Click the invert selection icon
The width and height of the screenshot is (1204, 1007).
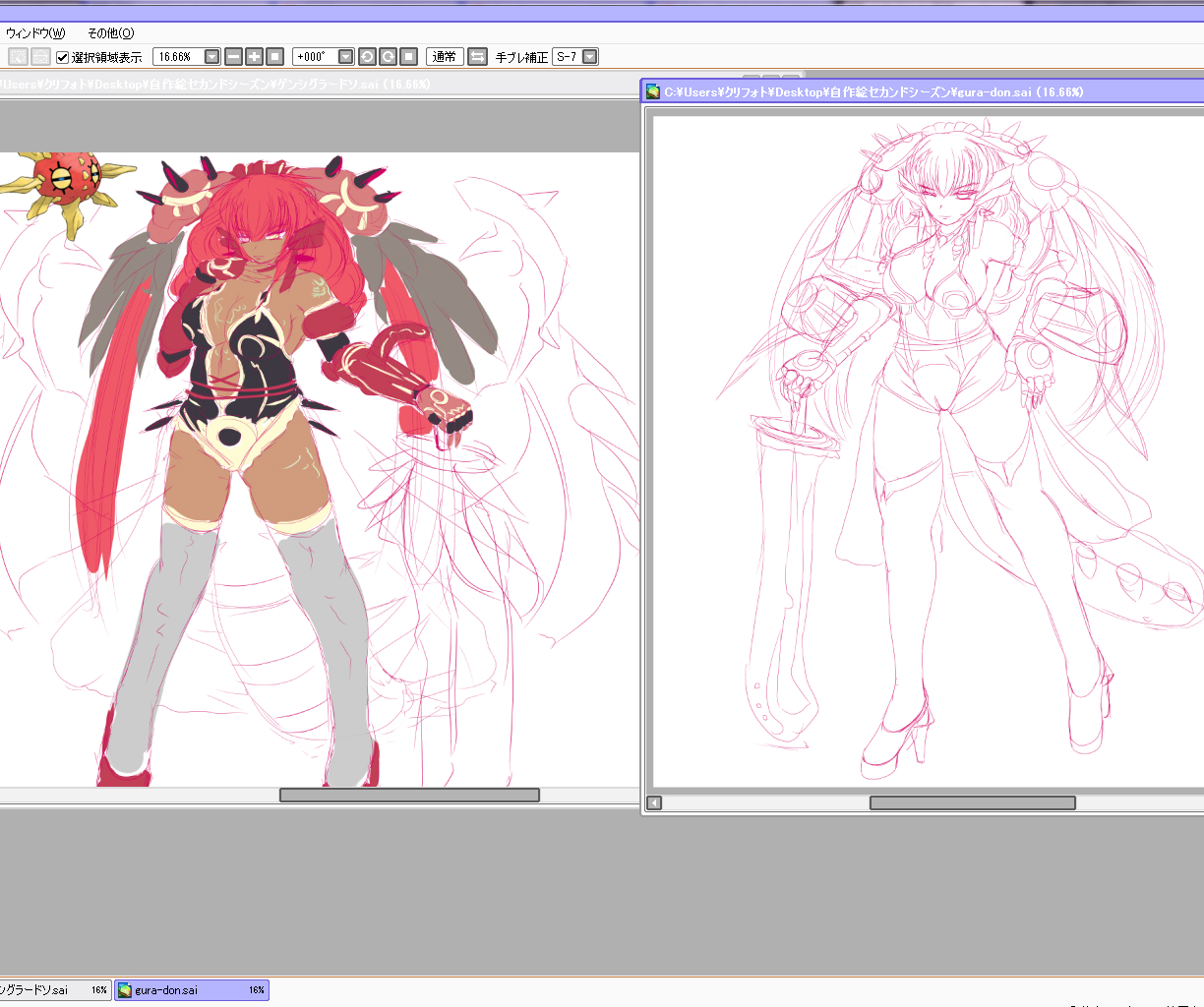point(40,57)
